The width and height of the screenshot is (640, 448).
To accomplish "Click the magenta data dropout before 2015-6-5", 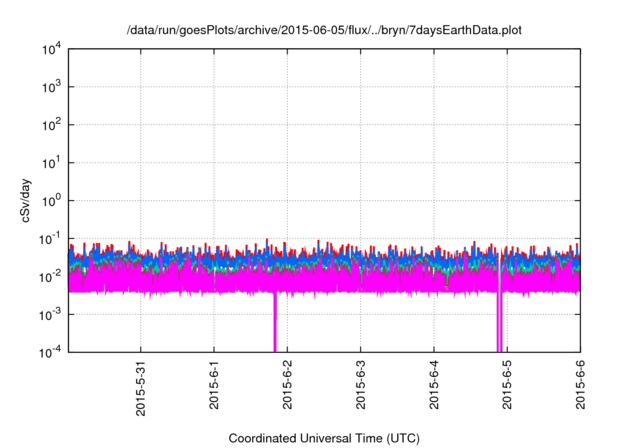I will (499, 330).
